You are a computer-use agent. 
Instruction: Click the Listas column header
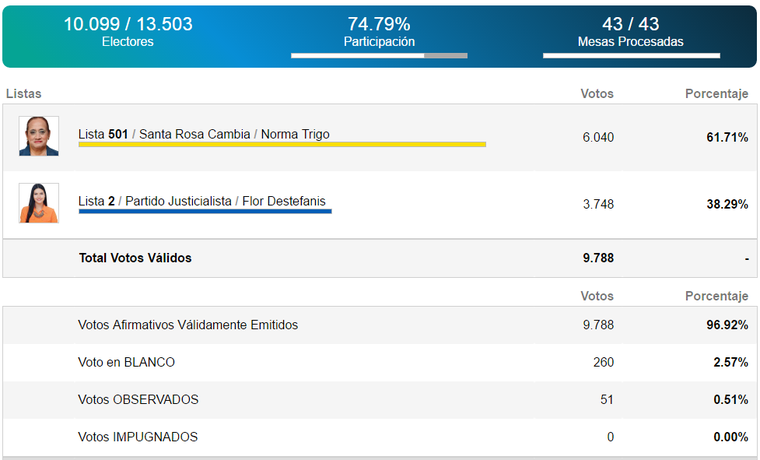tap(24, 94)
